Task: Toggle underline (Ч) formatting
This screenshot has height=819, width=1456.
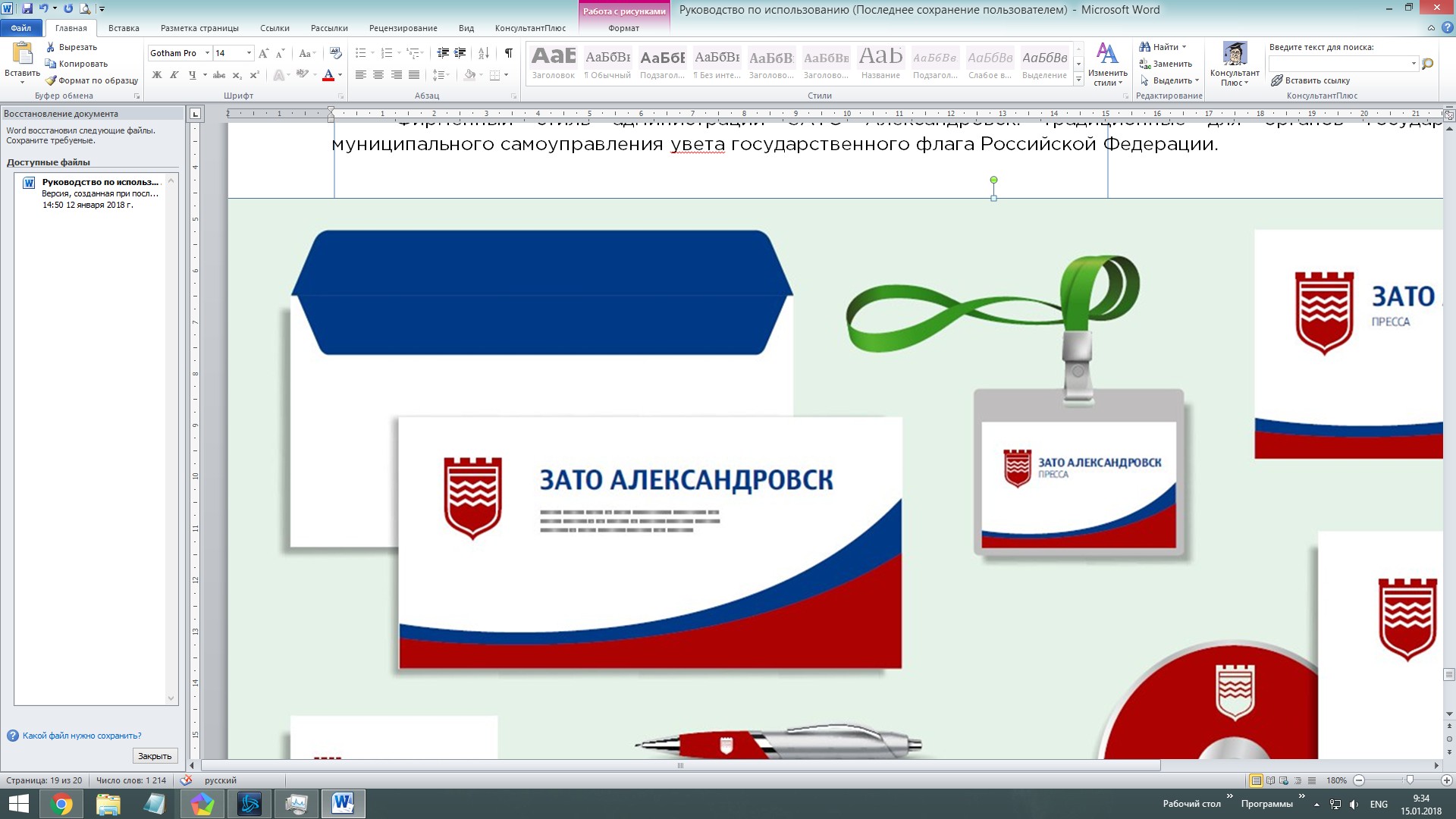Action: [192, 75]
